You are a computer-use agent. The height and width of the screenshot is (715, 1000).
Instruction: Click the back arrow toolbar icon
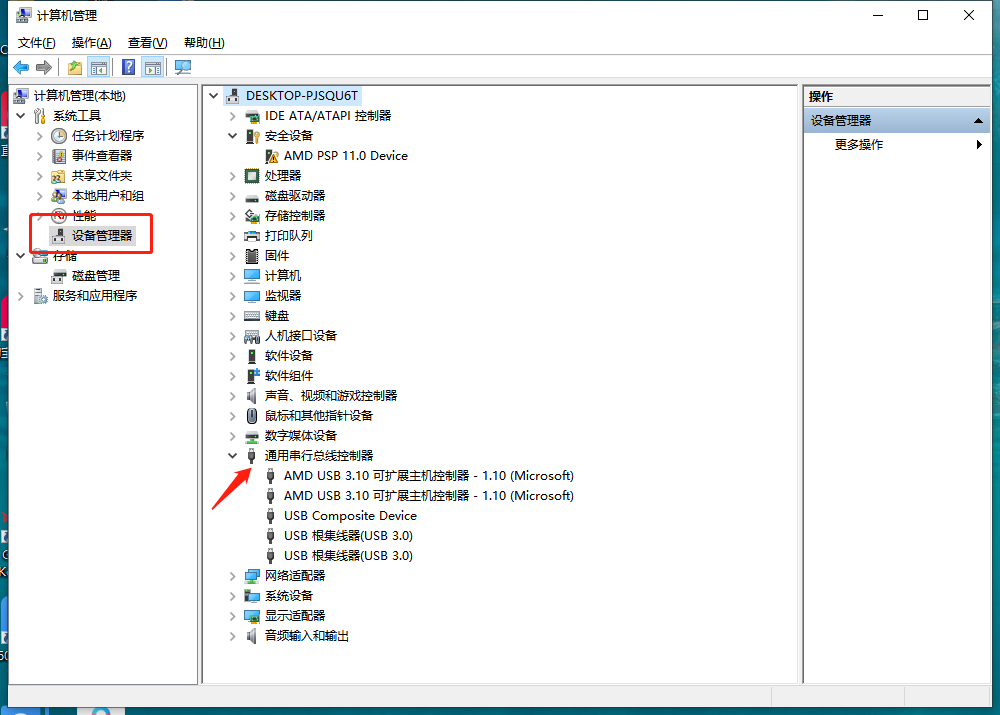[21, 67]
